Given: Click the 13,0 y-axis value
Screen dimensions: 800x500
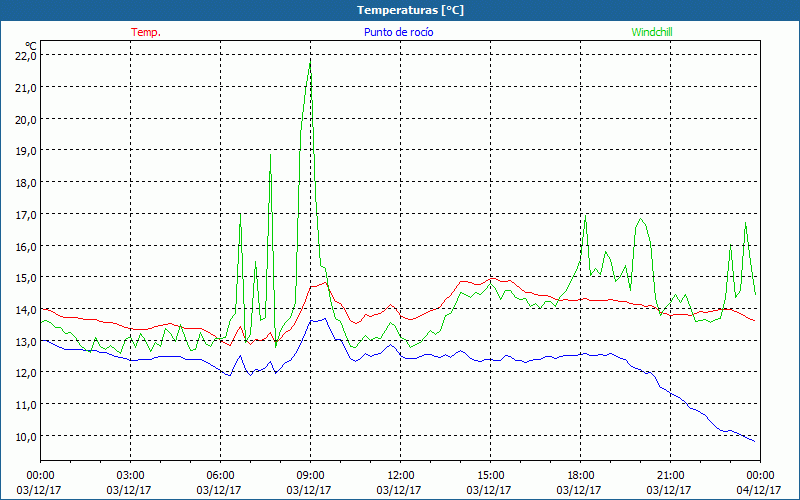Looking at the screenshot, I should coord(26,341).
